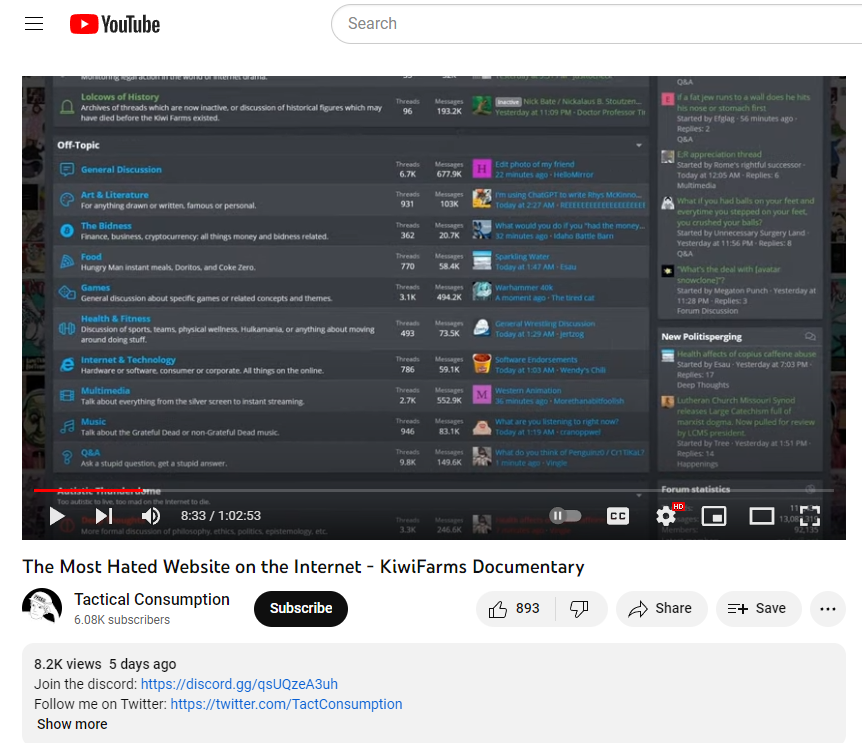This screenshot has width=862, height=743.
Task: Click Warhammer 40k latest thread in video
Action: click(x=524, y=287)
